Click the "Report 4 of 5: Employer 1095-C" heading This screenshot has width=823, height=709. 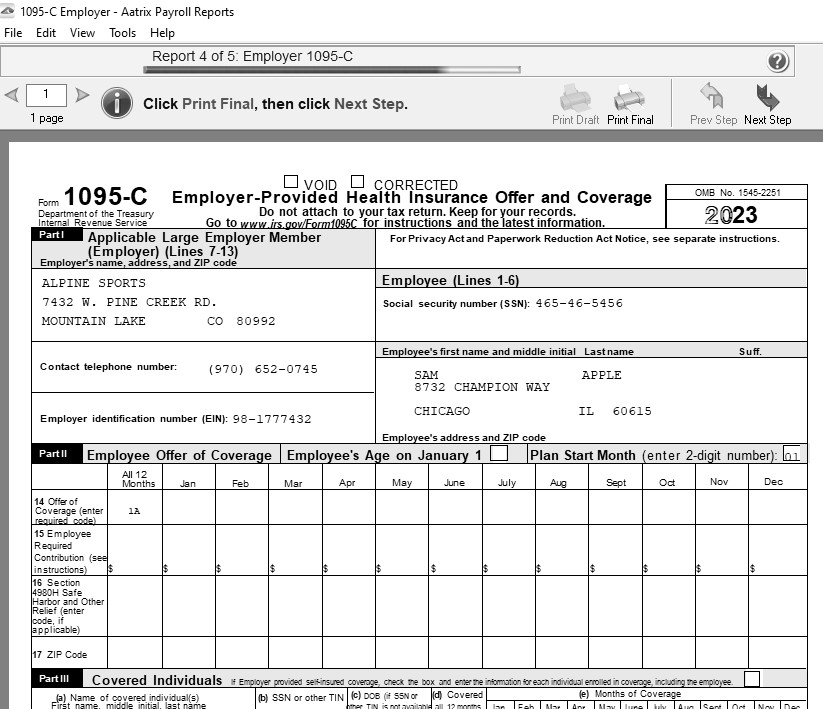(252, 56)
